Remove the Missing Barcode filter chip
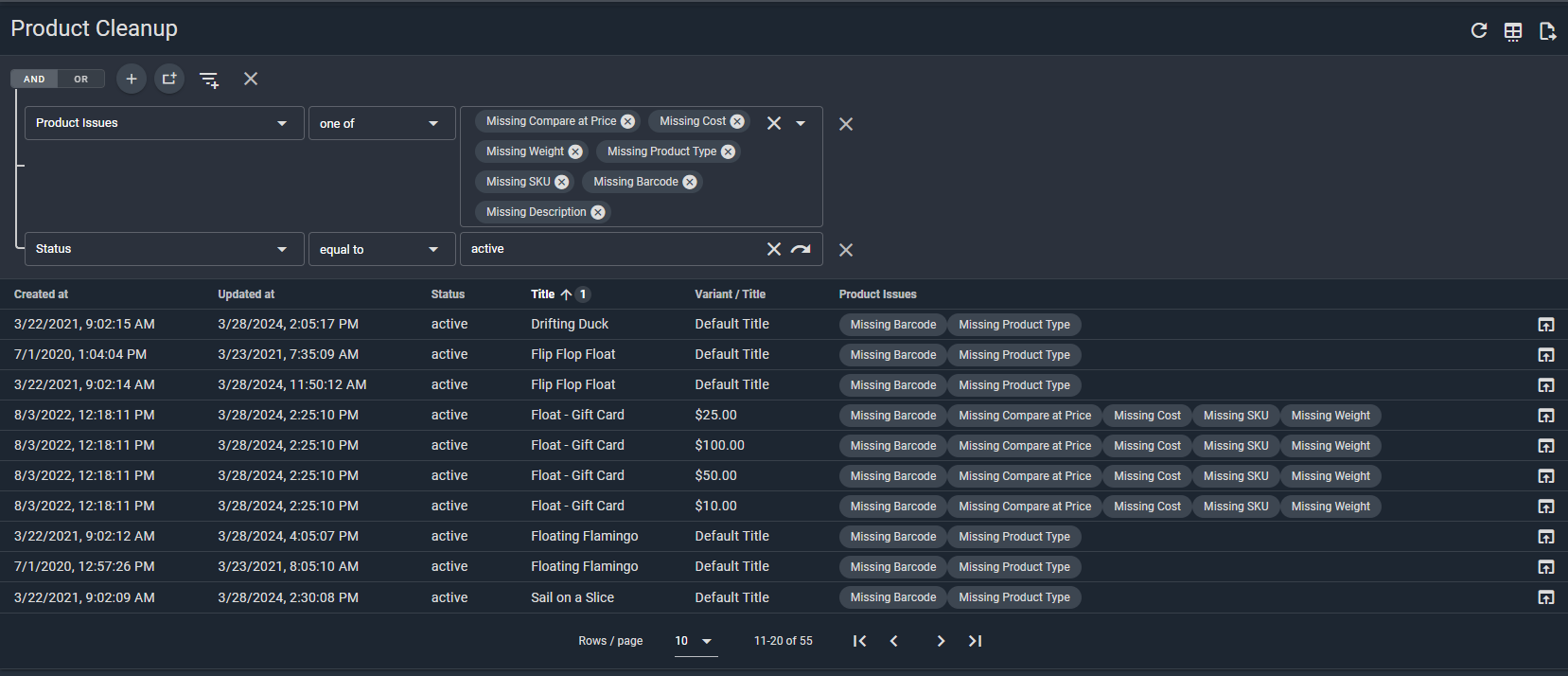 coord(690,182)
